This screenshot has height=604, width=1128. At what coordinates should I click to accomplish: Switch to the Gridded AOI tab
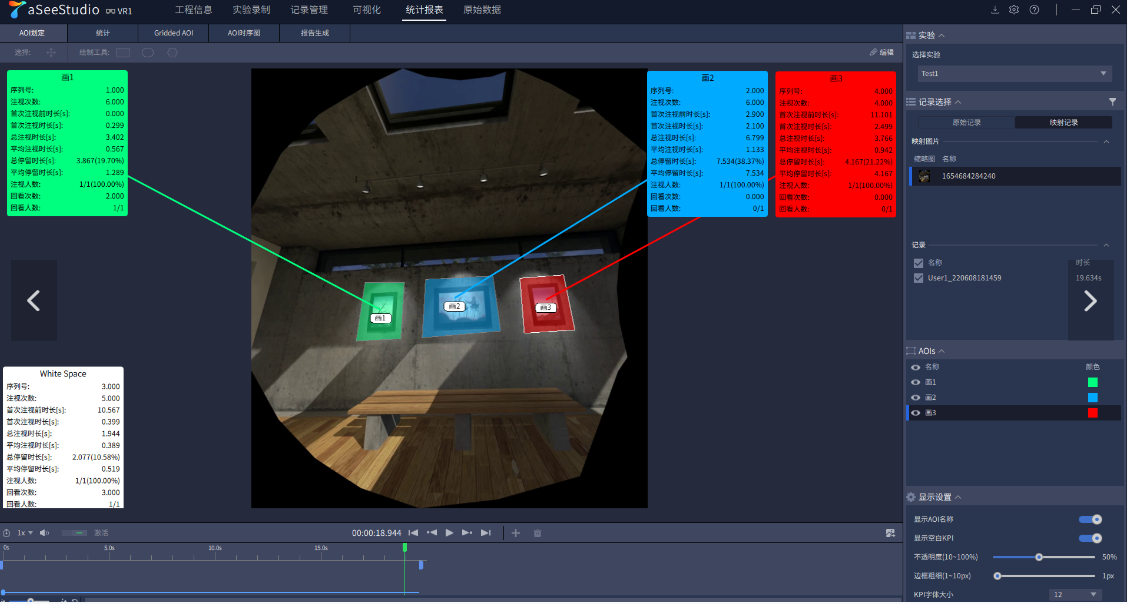point(173,33)
